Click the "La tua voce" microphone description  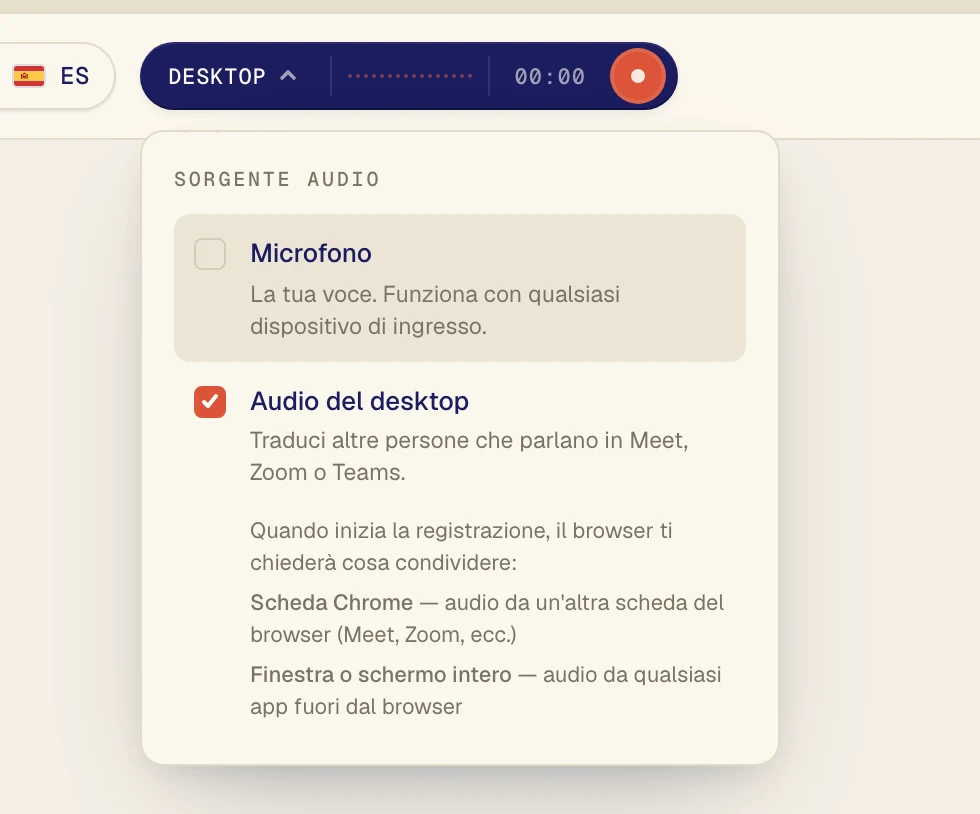click(435, 310)
